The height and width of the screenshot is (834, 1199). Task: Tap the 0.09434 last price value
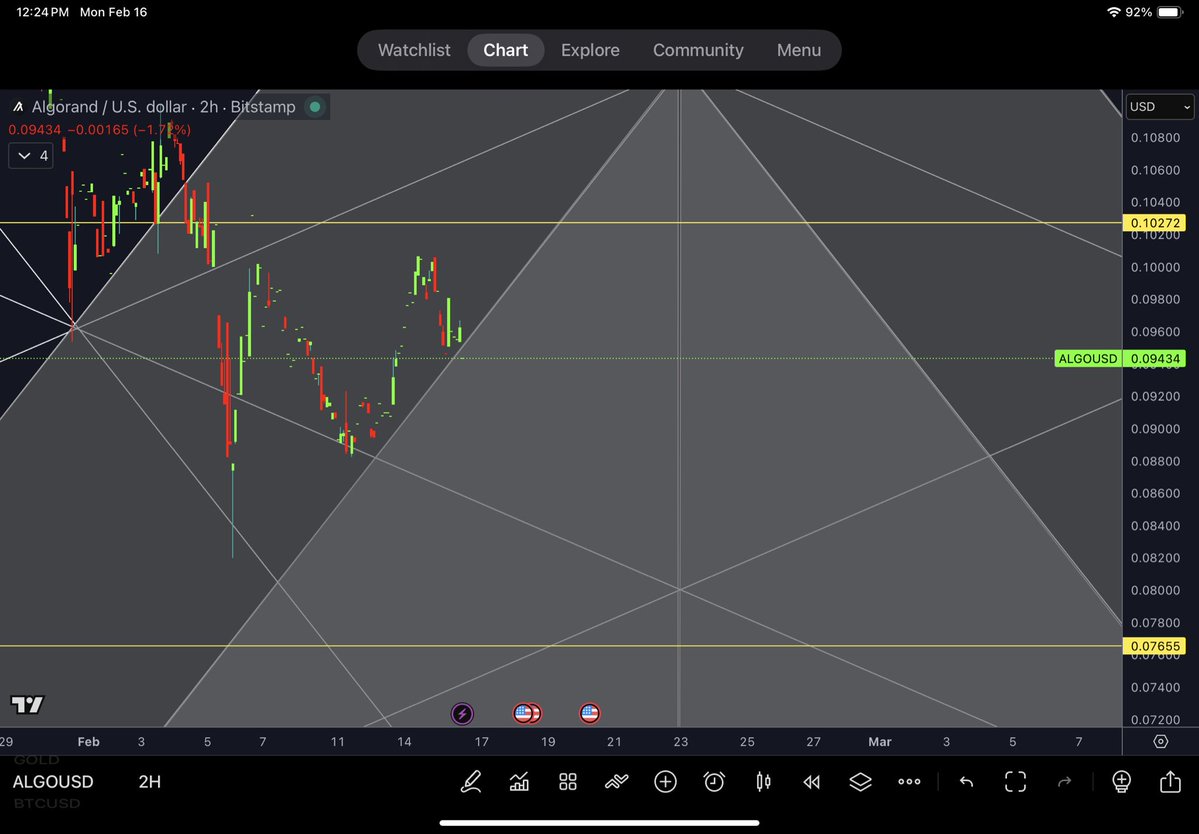(x=1155, y=359)
